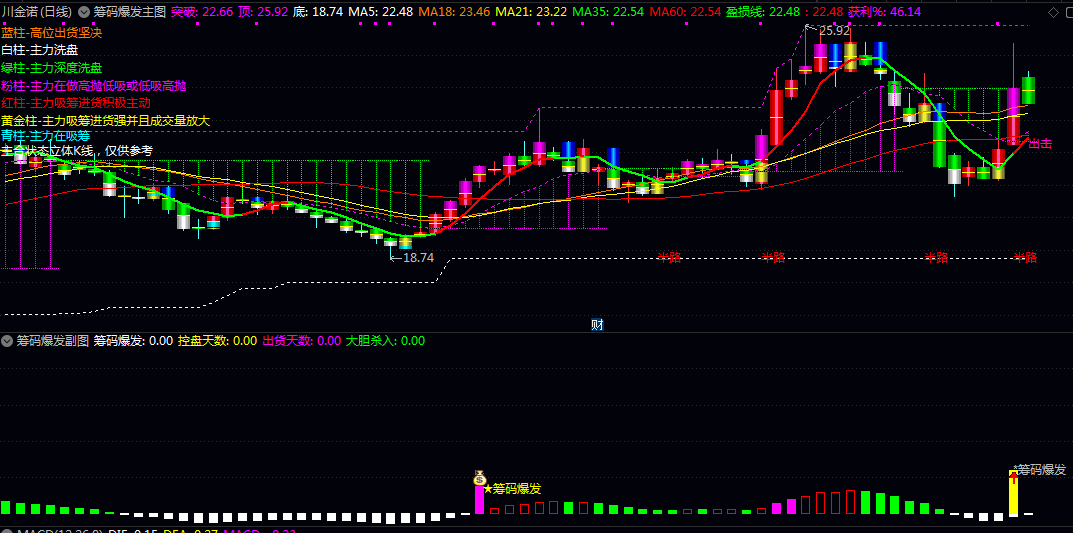Click the 顶: 25.92 value in header
This screenshot has width=1073, height=533.
[263, 12]
